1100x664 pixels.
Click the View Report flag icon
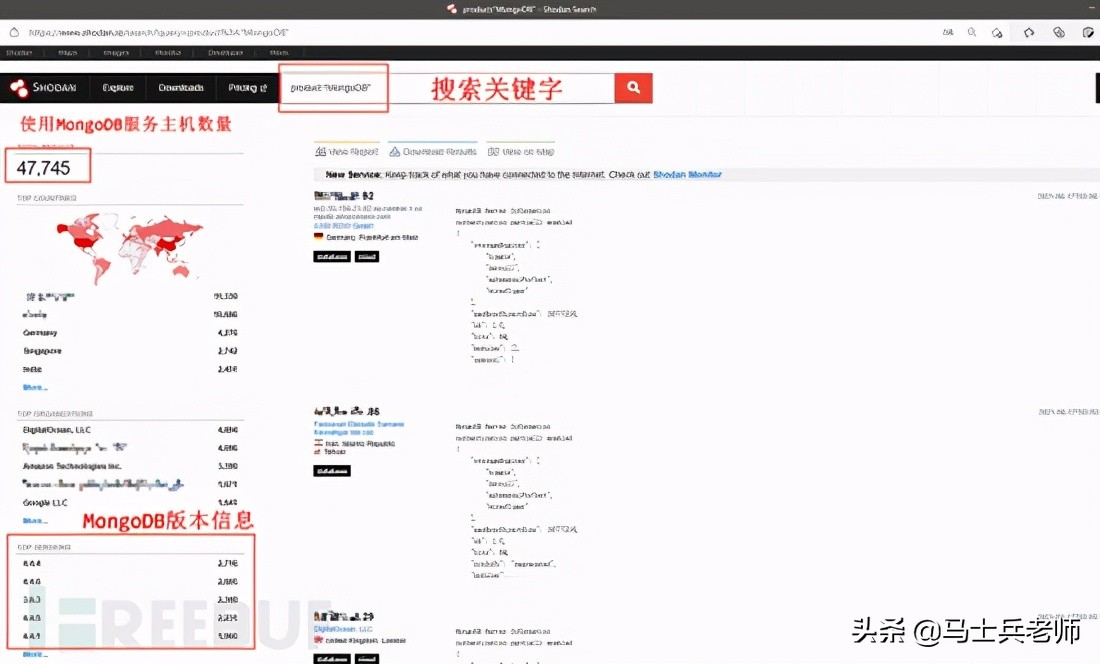pos(320,150)
